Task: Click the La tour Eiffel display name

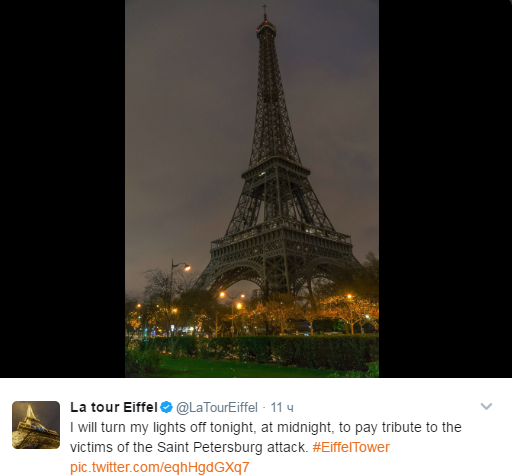Action: (x=114, y=407)
